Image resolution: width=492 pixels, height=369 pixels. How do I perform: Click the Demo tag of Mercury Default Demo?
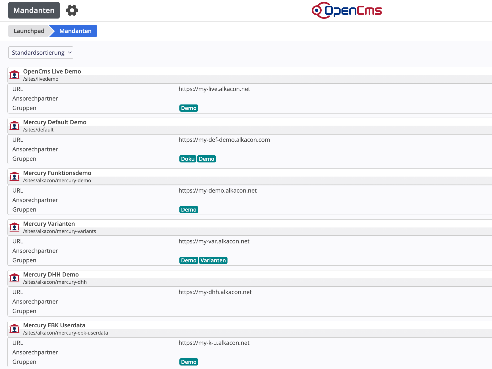coord(206,159)
